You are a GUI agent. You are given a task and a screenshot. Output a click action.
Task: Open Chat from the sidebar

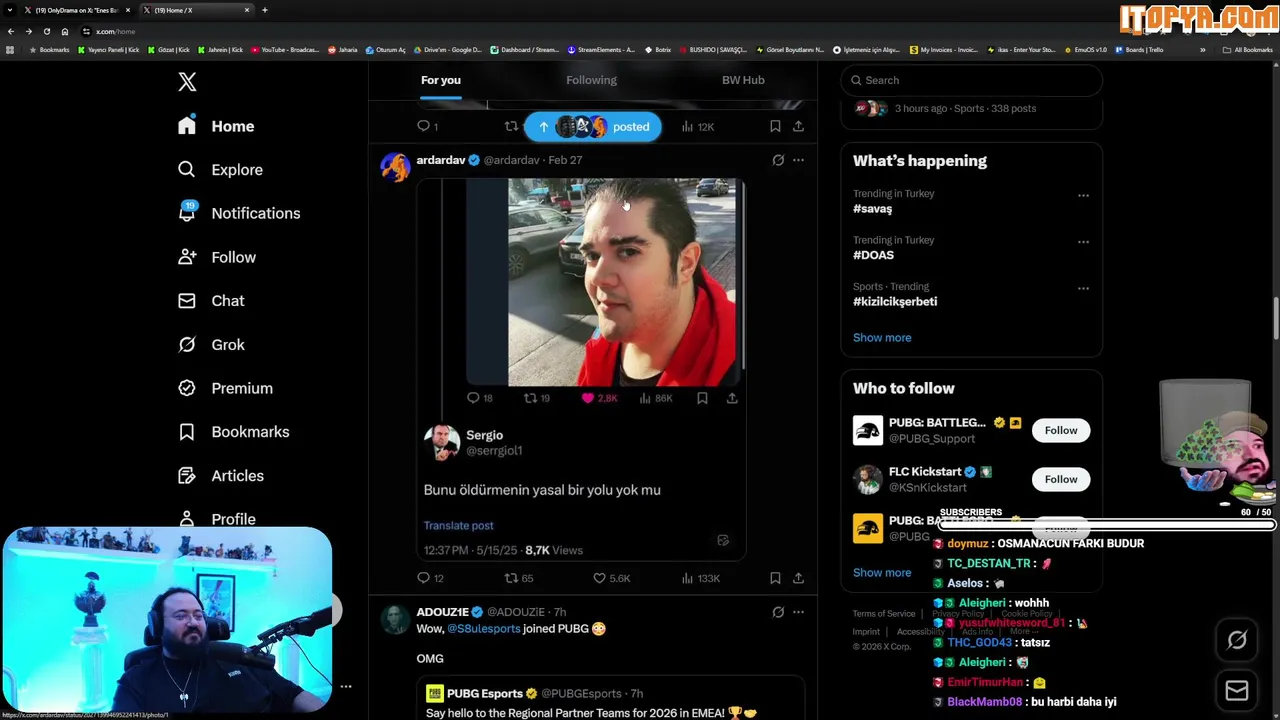click(211, 301)
